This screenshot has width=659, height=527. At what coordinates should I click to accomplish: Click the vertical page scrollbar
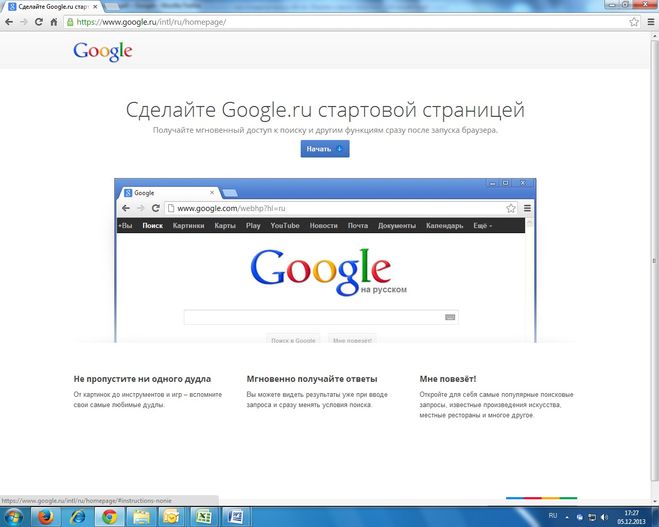click(654, 261)
